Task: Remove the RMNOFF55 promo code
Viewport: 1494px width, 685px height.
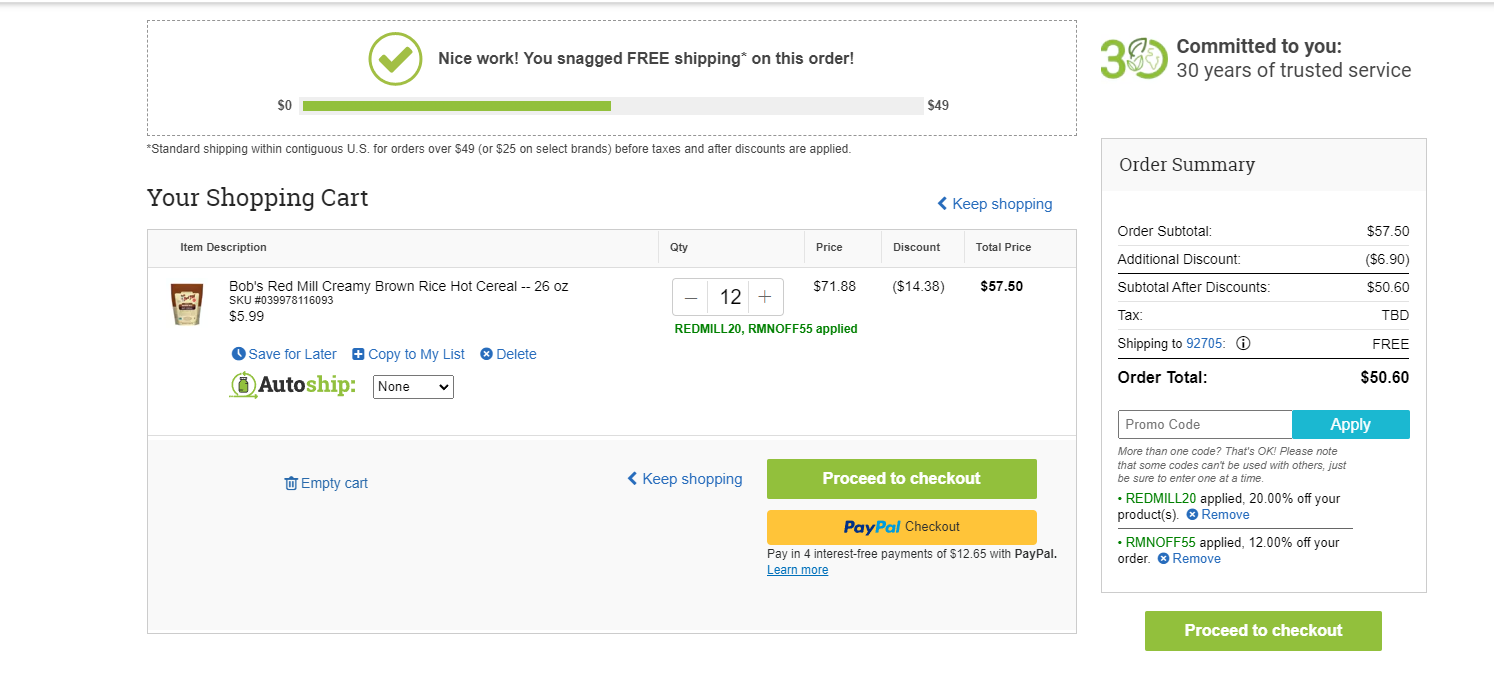Action: [x=1189, y=558]
